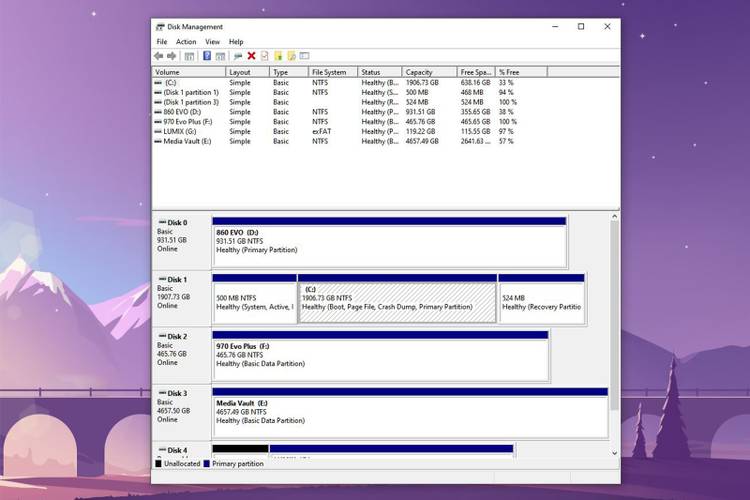Click the Connect/Rescan drive toolbar icon
The height and width of the screenshot is (500, 750).
(238, 56)
